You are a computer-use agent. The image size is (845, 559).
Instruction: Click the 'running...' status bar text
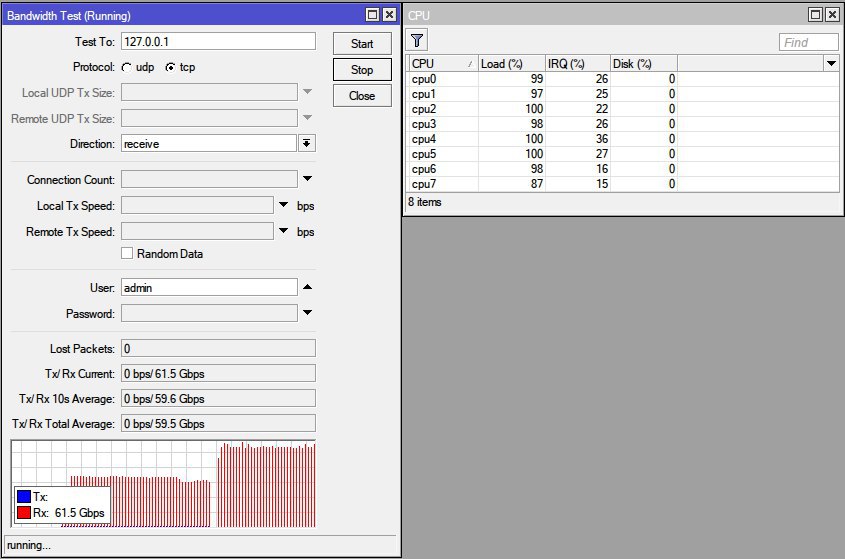(29, 545)
